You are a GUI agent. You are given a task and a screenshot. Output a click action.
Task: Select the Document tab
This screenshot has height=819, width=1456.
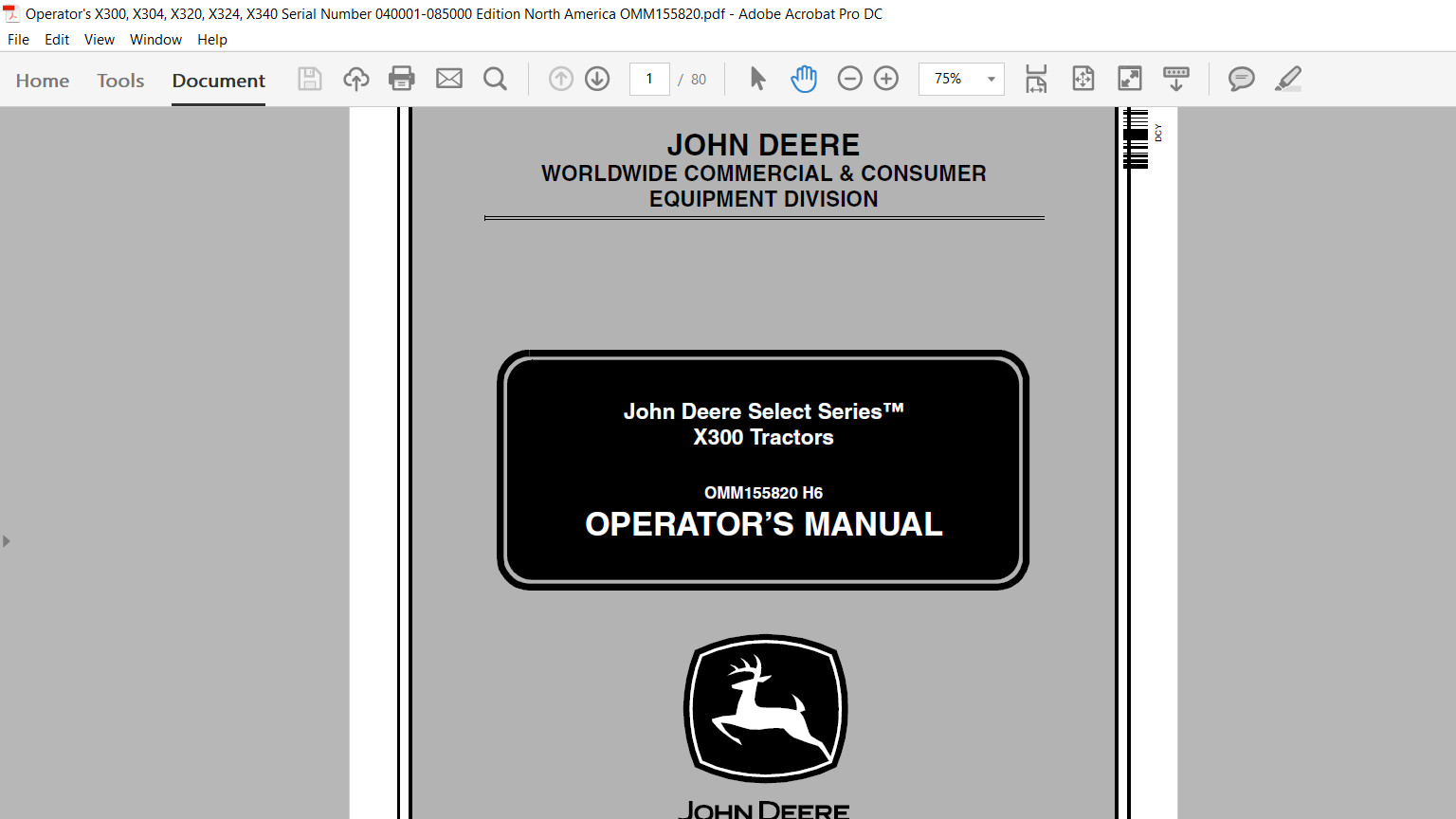[x=219, y=81]
